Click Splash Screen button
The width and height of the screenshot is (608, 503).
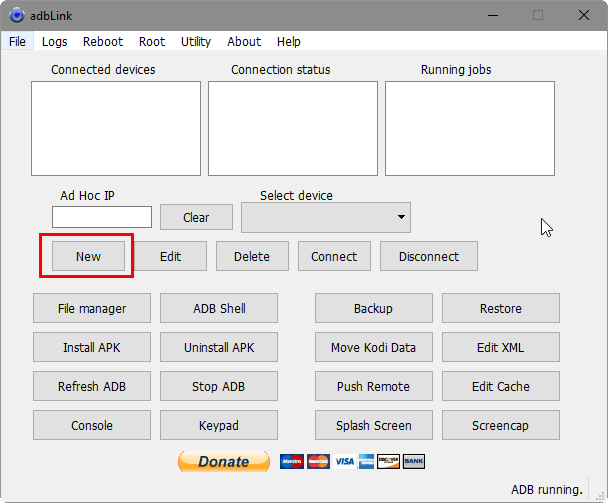point(374,425)
